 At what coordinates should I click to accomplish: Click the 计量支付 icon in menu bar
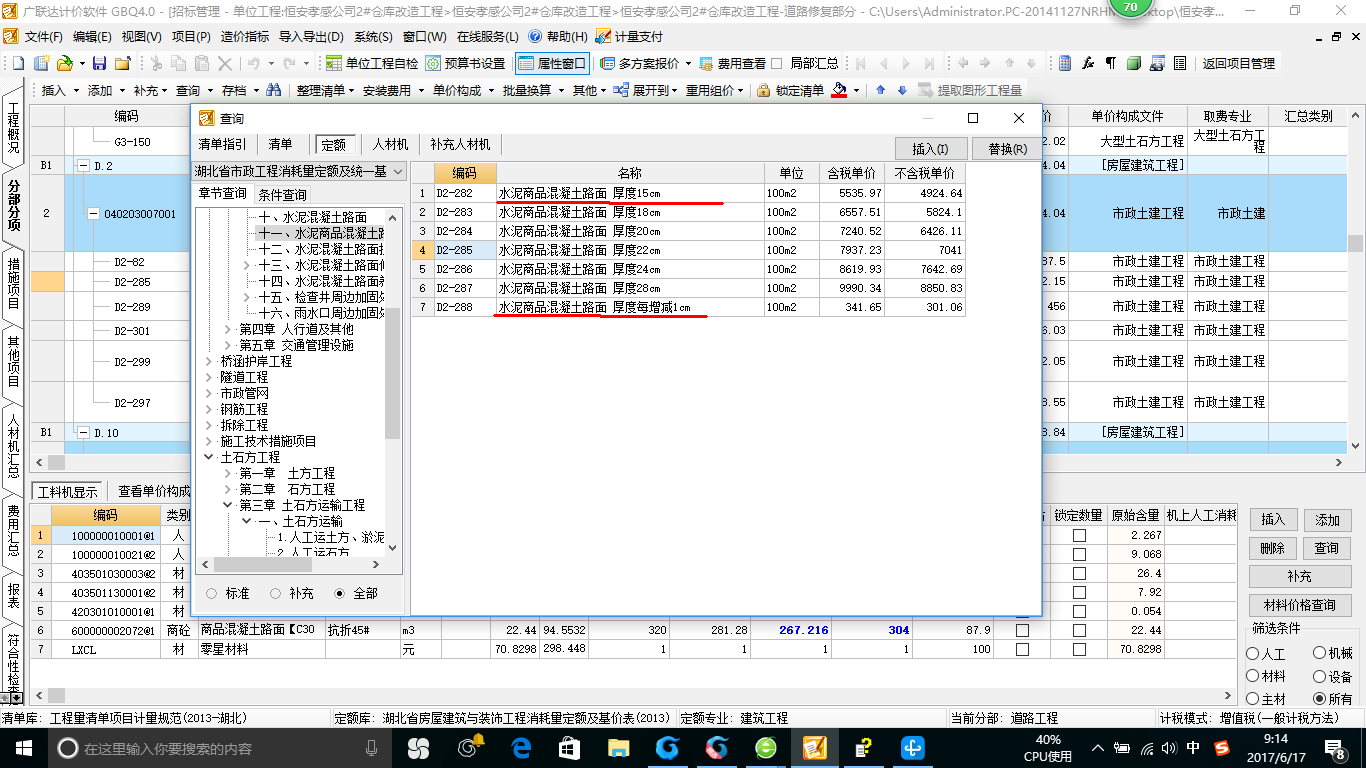(603, 36)
